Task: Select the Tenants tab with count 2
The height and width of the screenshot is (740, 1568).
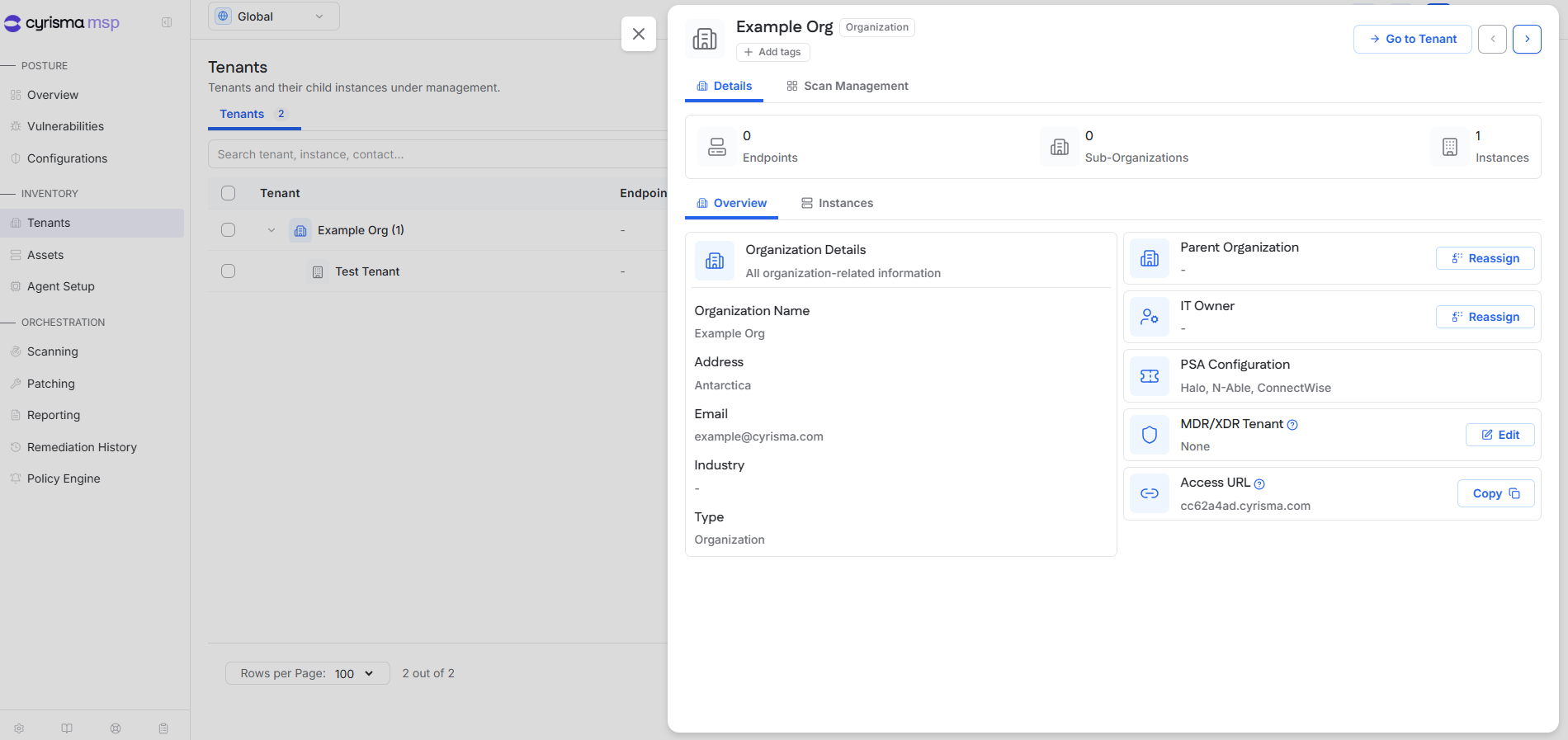Action: point(254,114)
